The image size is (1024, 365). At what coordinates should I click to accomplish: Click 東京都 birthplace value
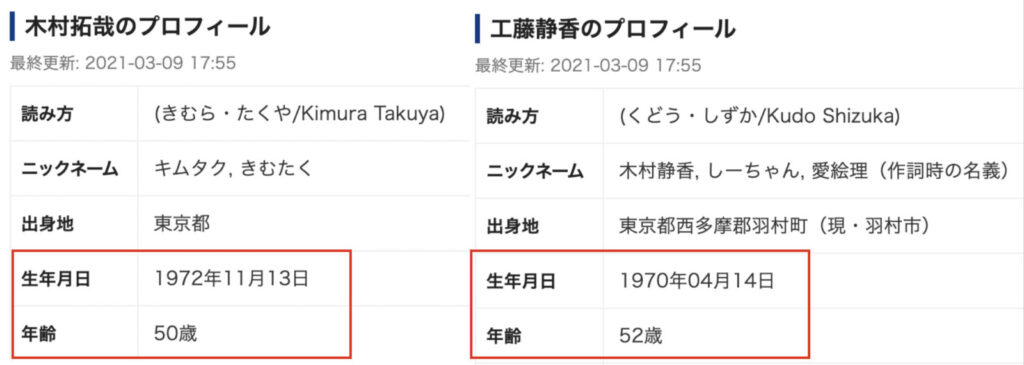point(182,224)
